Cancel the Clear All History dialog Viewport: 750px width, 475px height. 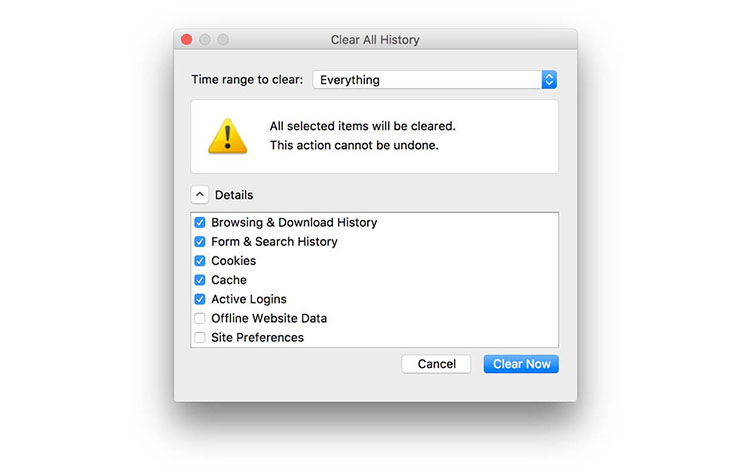(436, 364)
